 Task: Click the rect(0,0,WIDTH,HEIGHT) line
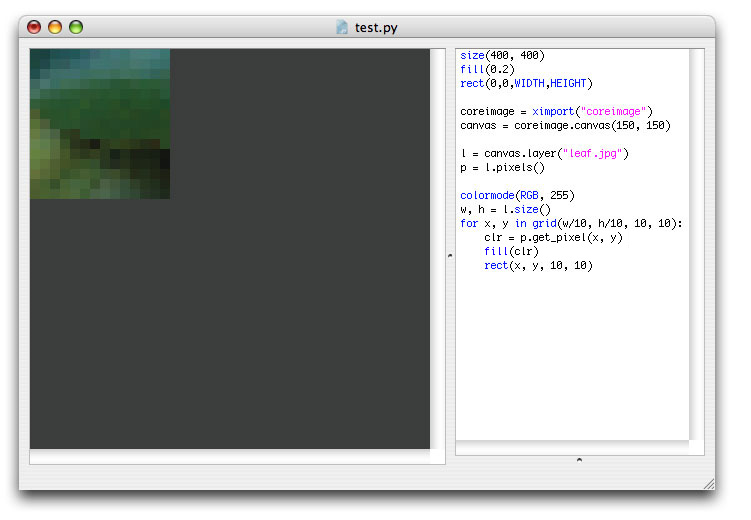coord(526,83)
